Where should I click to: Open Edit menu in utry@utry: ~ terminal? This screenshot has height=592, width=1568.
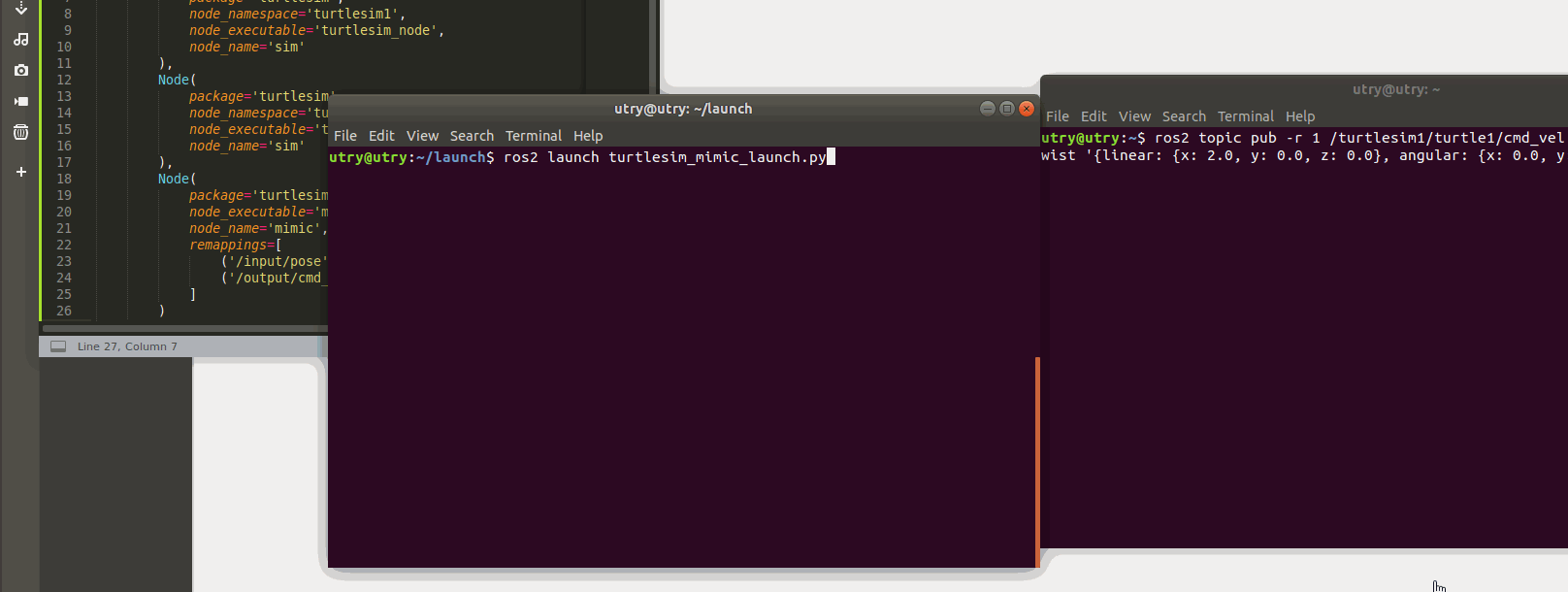[x=1094, y=116]
